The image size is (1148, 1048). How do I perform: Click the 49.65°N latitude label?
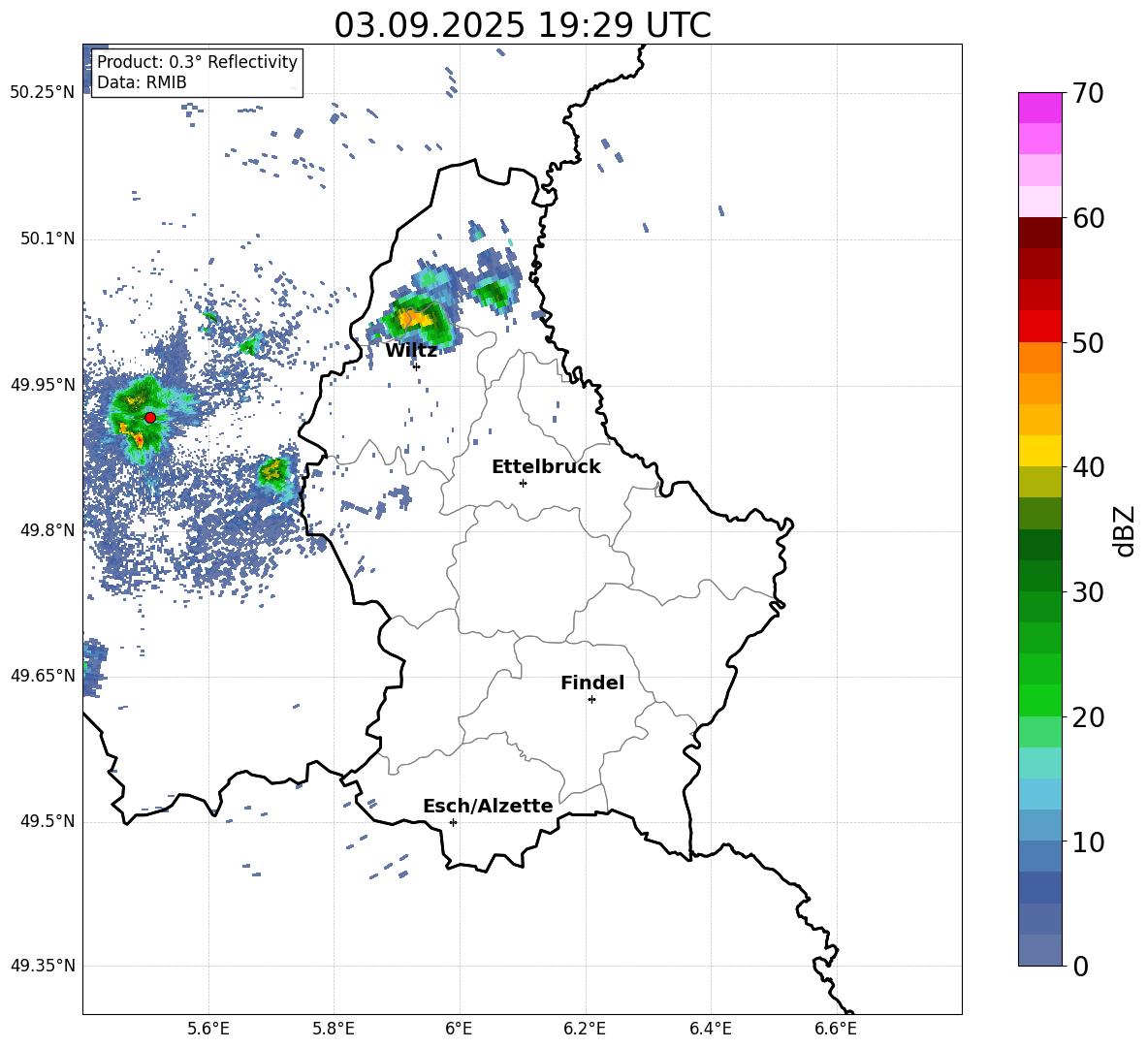coord(43,675)
